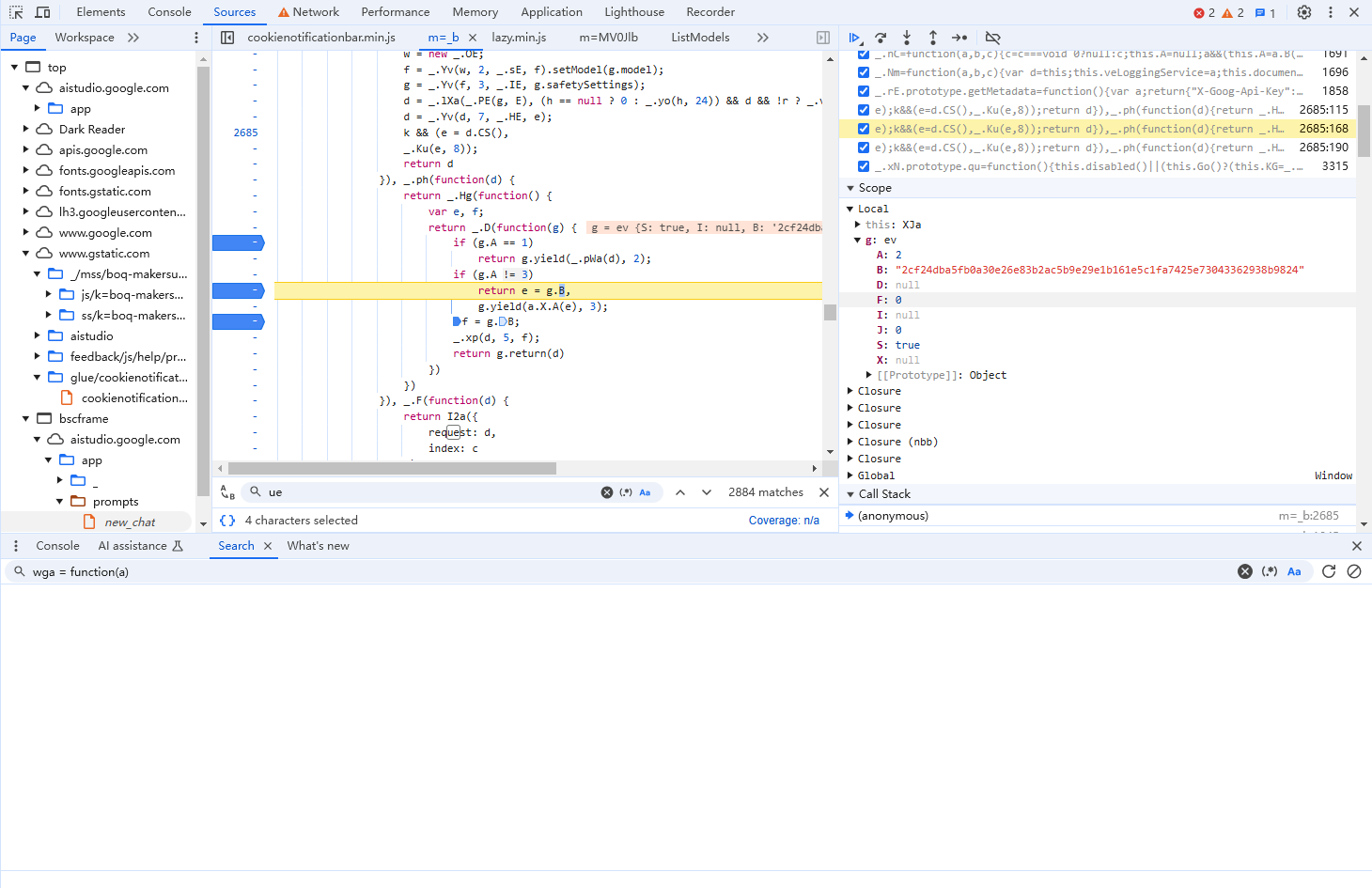Show more navigator tabs chevron

pos(133,38)
